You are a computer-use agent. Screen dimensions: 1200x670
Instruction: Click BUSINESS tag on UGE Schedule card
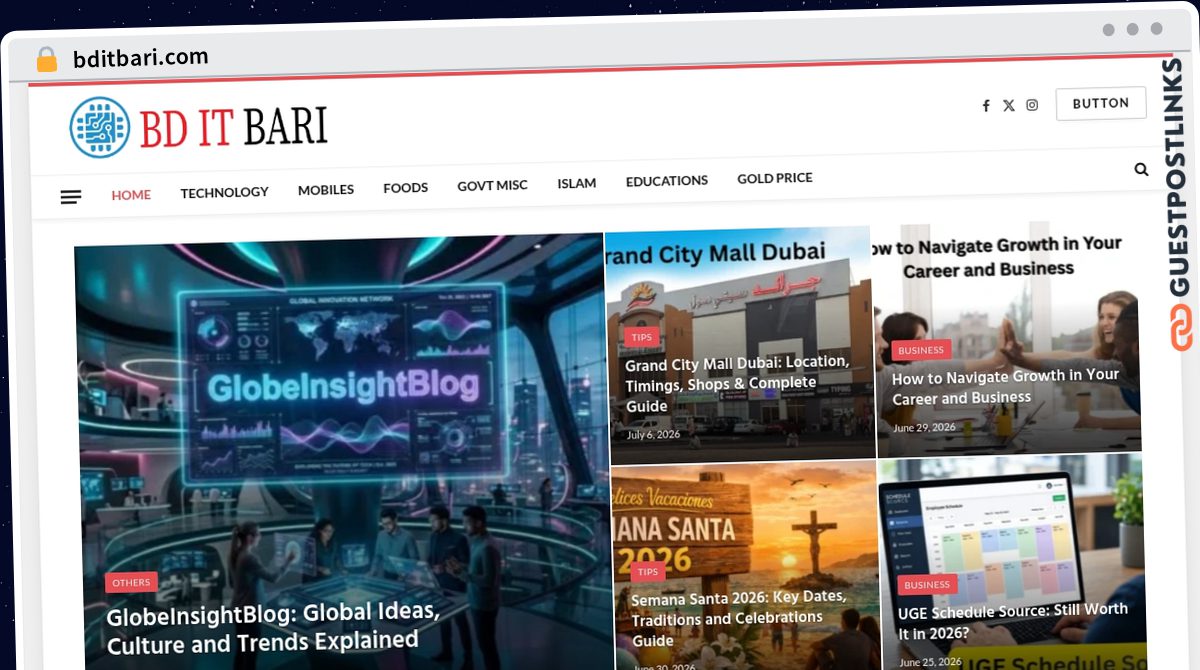coord(927,585)
